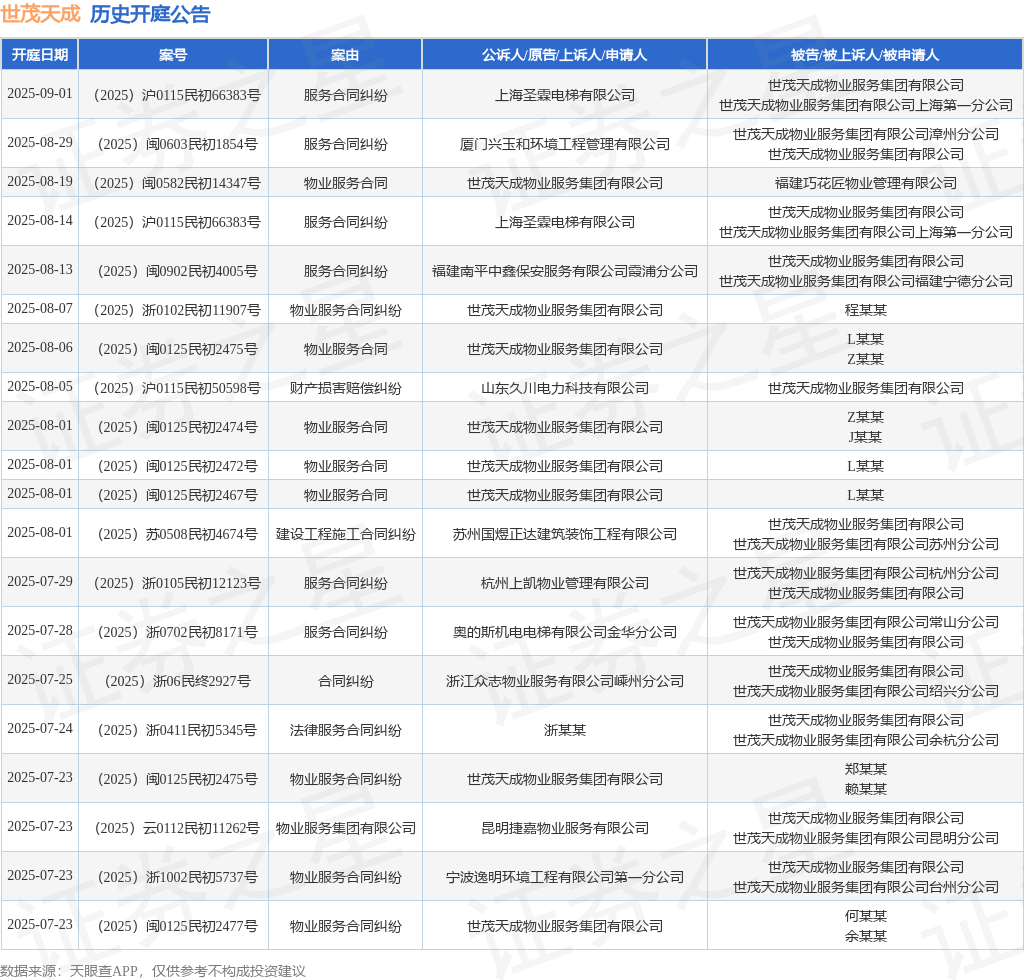Select the defendant name '何某某'
The width and height of the screenshot is (1024, 980).
[866, 916]
